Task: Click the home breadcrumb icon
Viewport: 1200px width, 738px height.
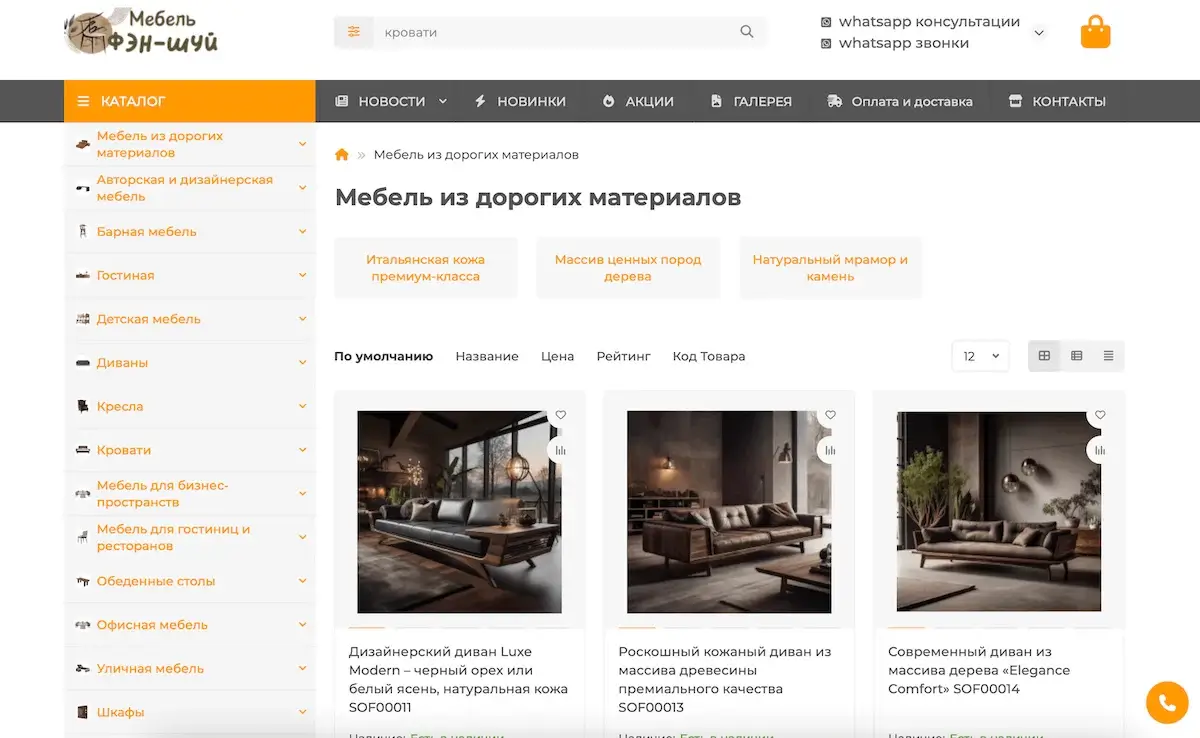Action: coord(342,155)
